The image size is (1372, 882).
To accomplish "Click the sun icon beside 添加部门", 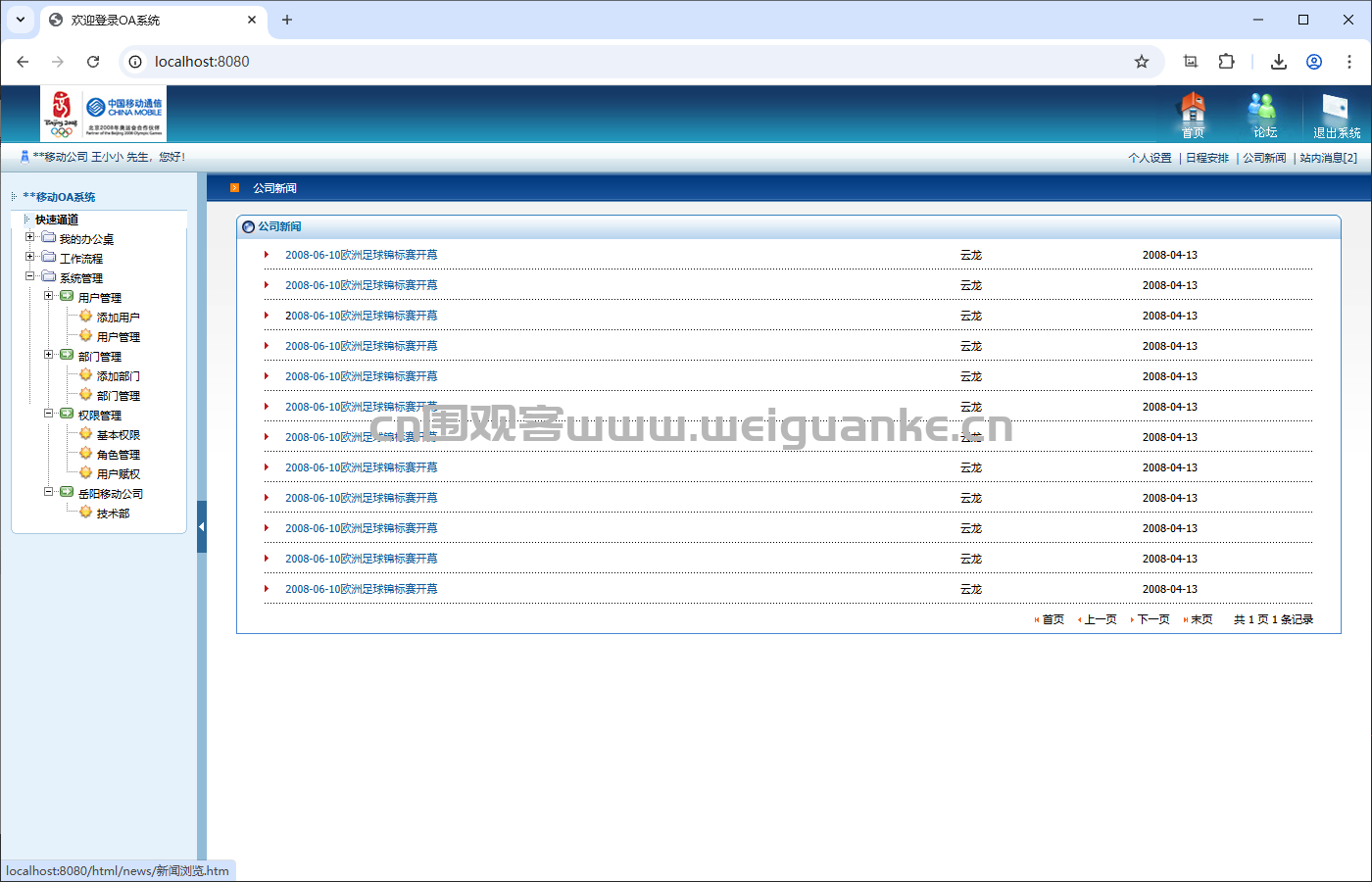I will pyautogui.click(x=86, y=374).
